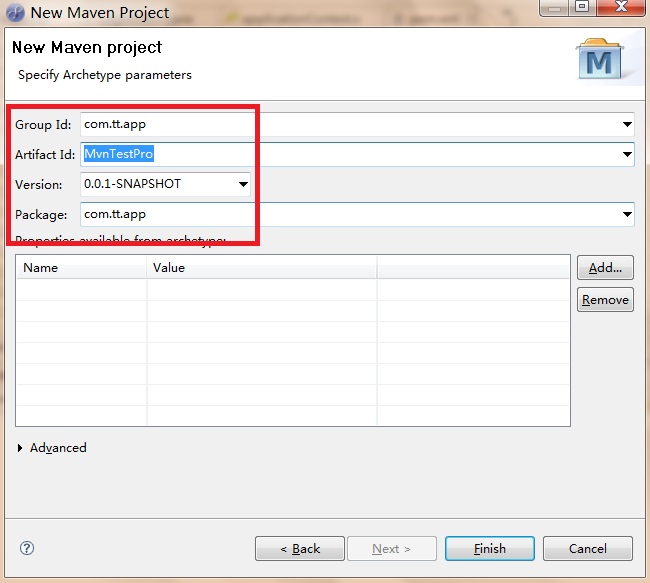The image size is (650, 583).
Task: Click the help question mark icon
Action: point(27,548)
